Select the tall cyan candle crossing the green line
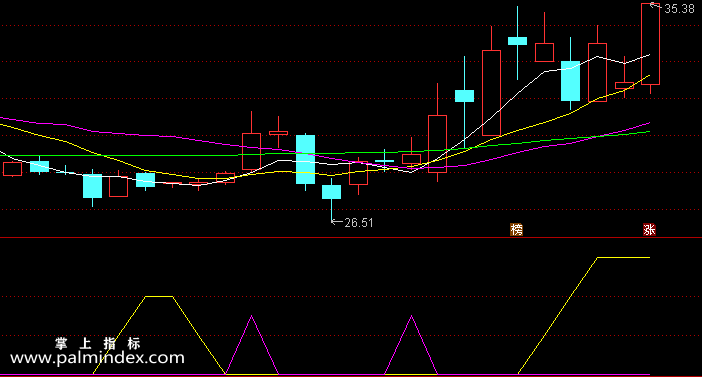 pyautogui.click(x=305, y=162)
